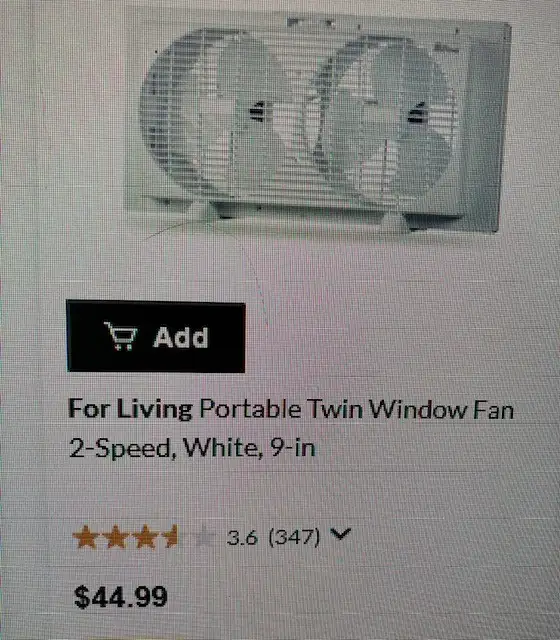Image resolution: width=560 pixels, height=640 pixels.
Task: Click the shopping cart icon
Action: point(121,336)
